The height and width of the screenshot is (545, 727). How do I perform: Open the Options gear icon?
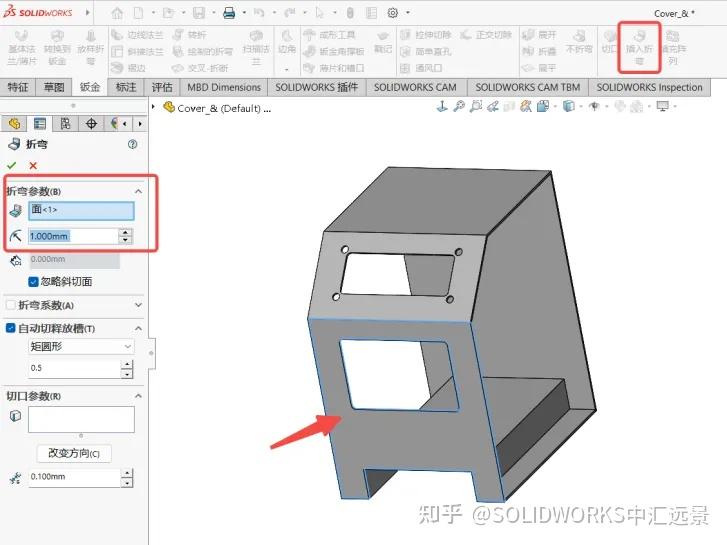click(x=392, y=13)
